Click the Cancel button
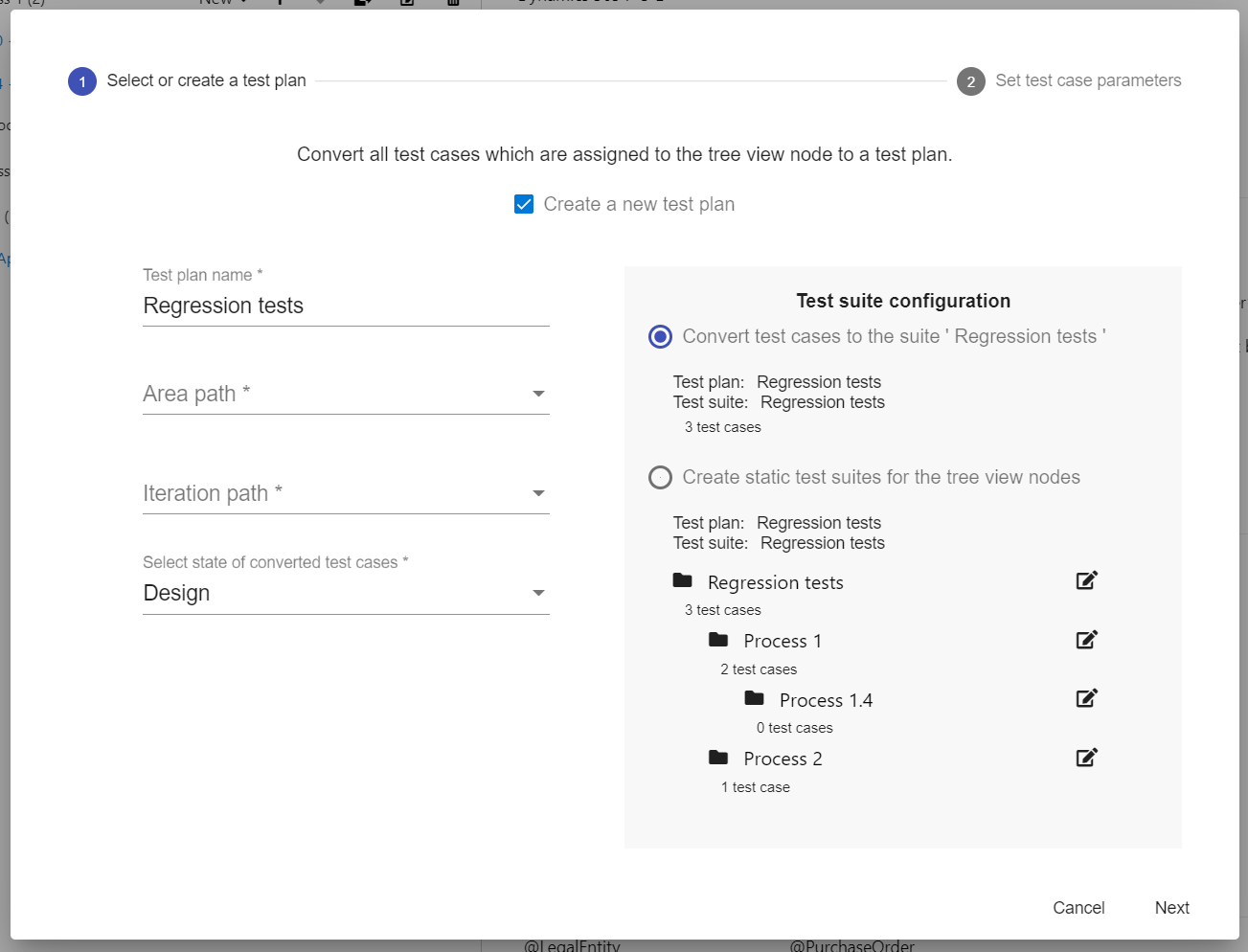The width and height of the screenshot is (1248, 952). coord(1078,908)
